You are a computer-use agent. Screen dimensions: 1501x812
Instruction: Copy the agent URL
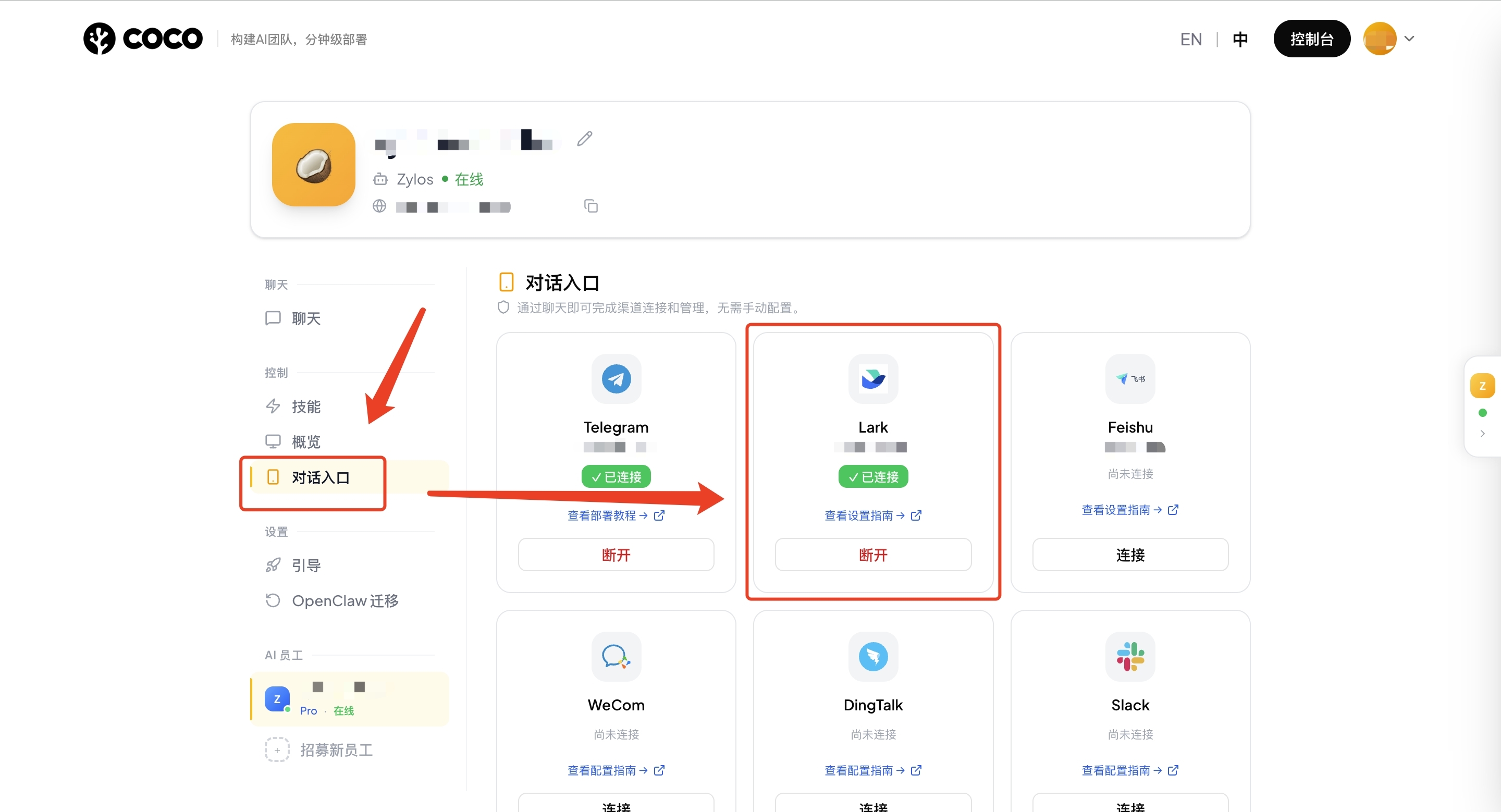pyautogui.click(x=591, y=206)
